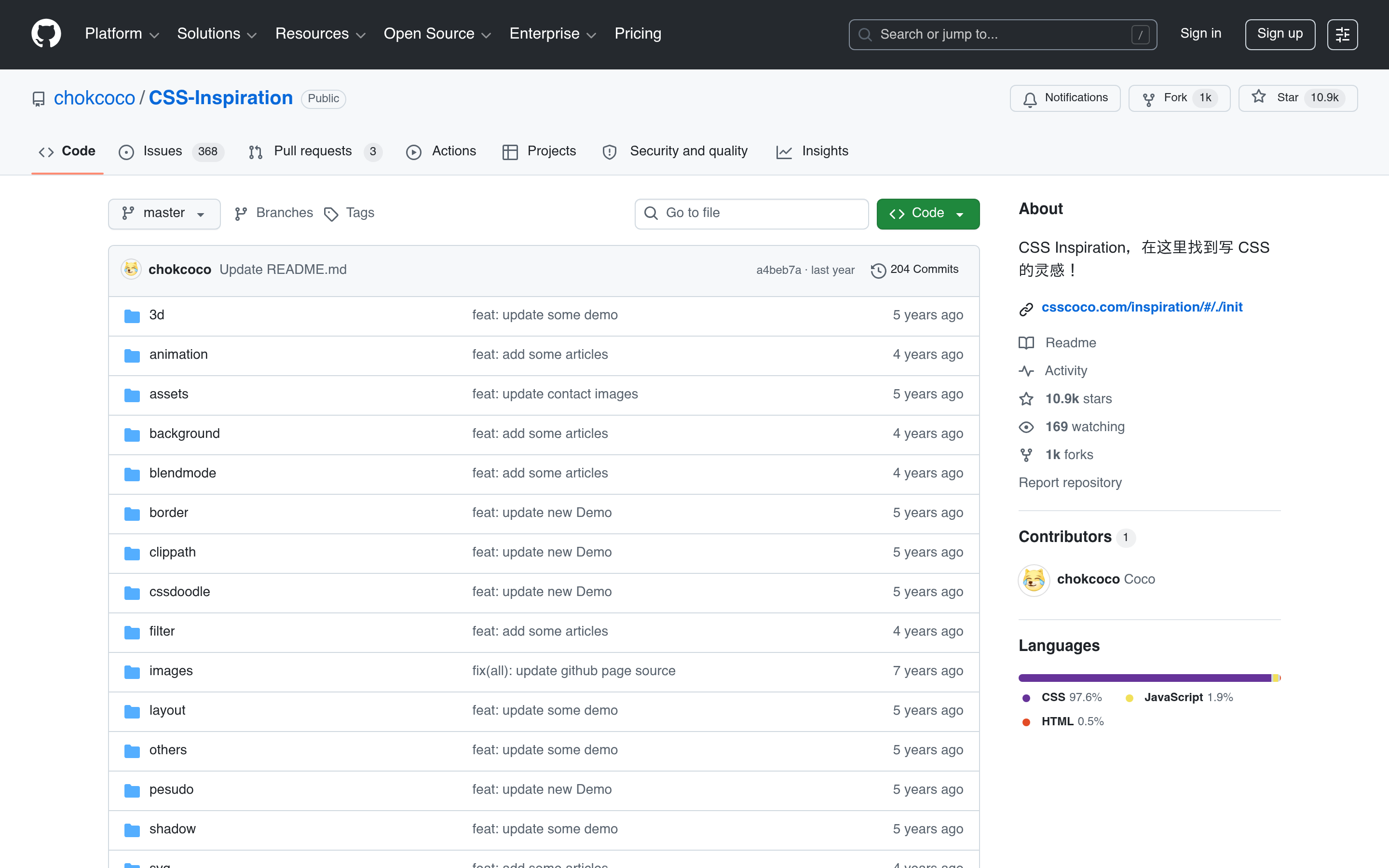The image size is (1389, 868).
Task: Open the master branch dropdown
Action: 164,214
